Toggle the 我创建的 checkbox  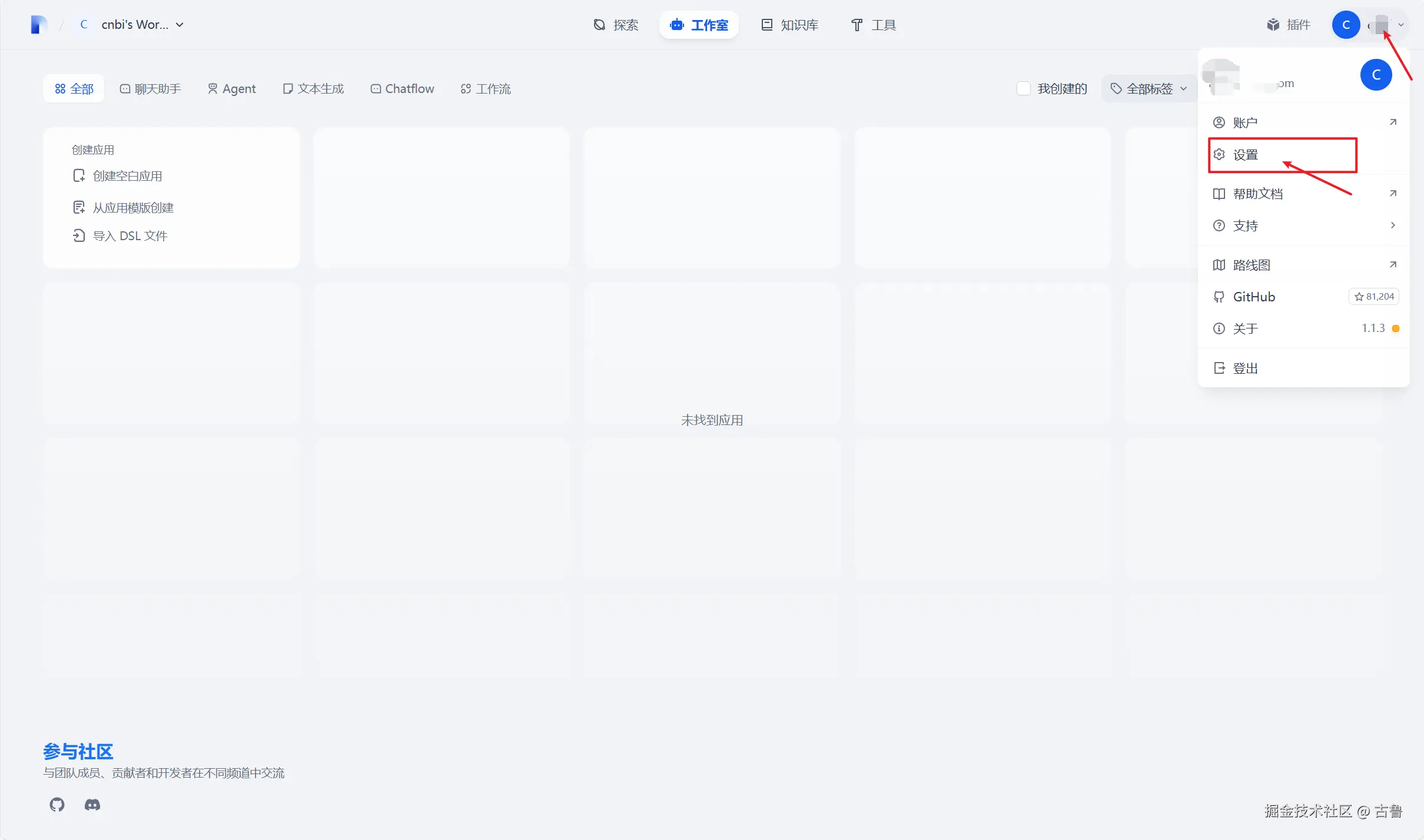pyautogui.click(x=1024, y=88)
